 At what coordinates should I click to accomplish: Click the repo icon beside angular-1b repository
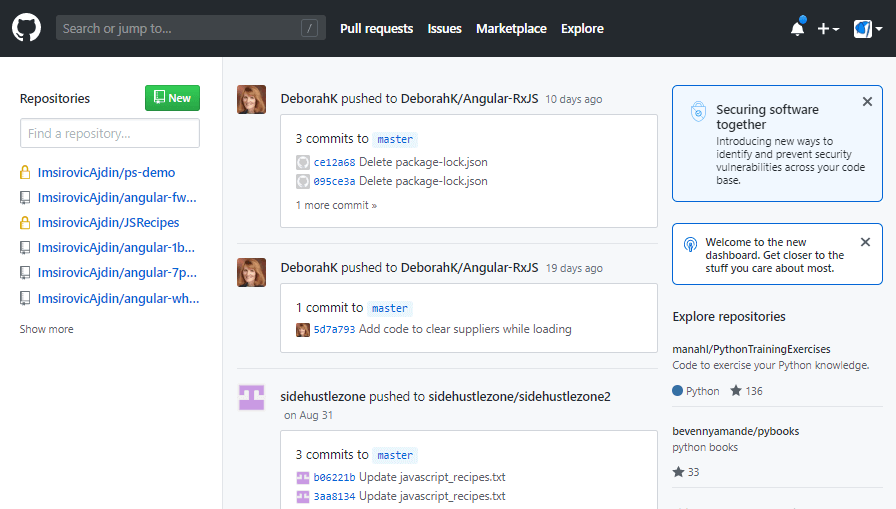coord(25,247)
